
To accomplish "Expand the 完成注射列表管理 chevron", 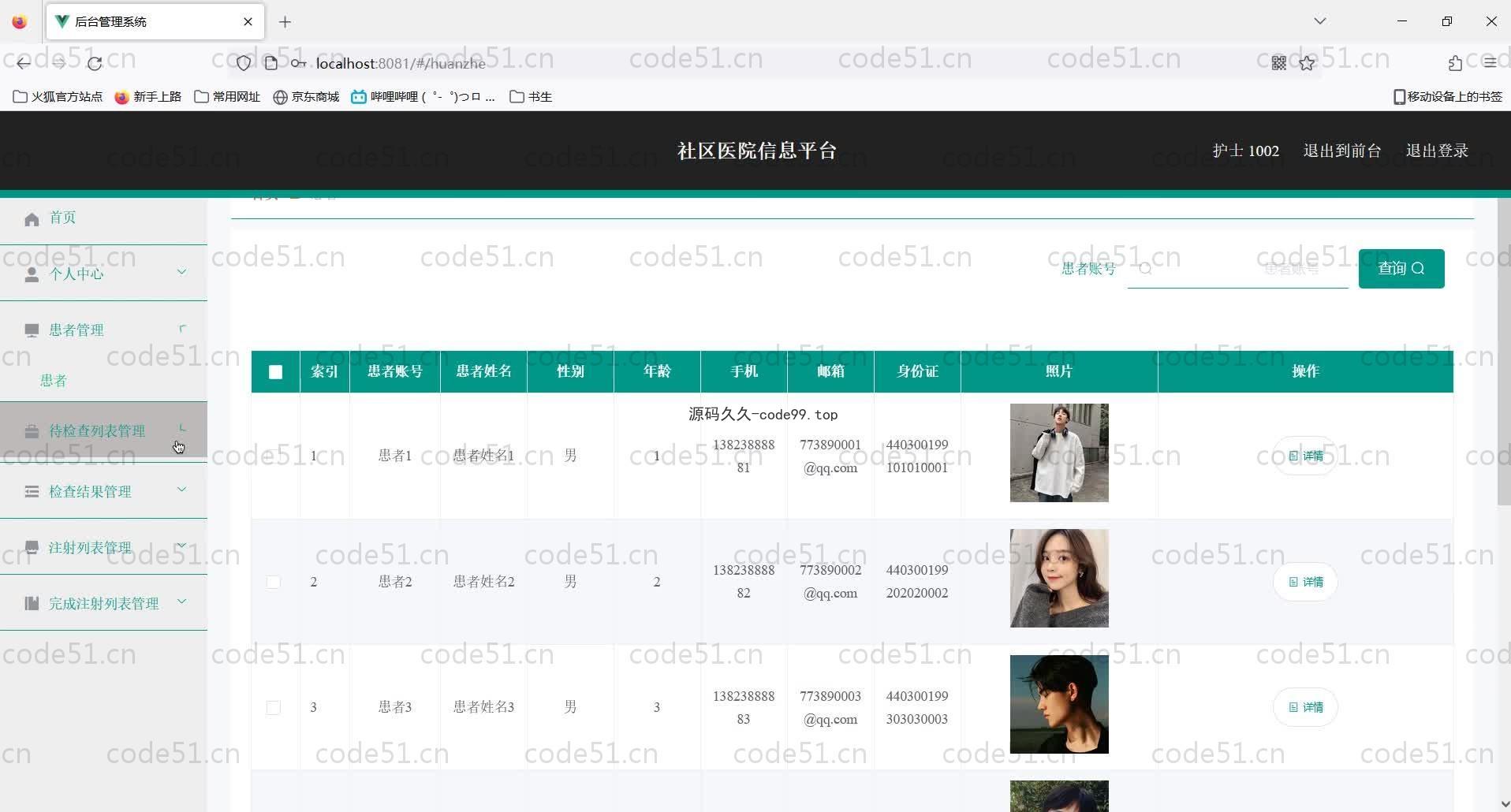I will point(182,602).
